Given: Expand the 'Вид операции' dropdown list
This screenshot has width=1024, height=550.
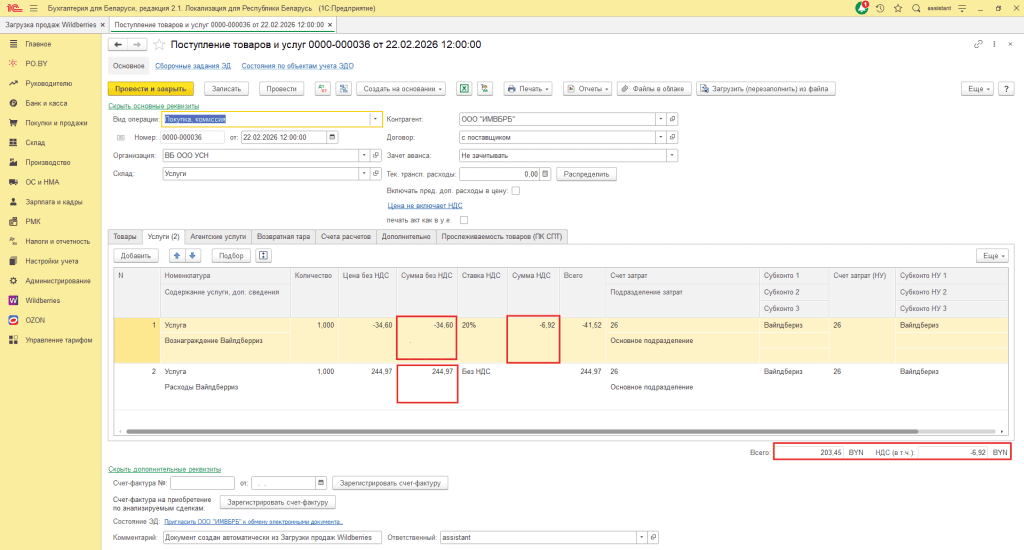Looking at the screenshot, I should (x=376, y=119).
